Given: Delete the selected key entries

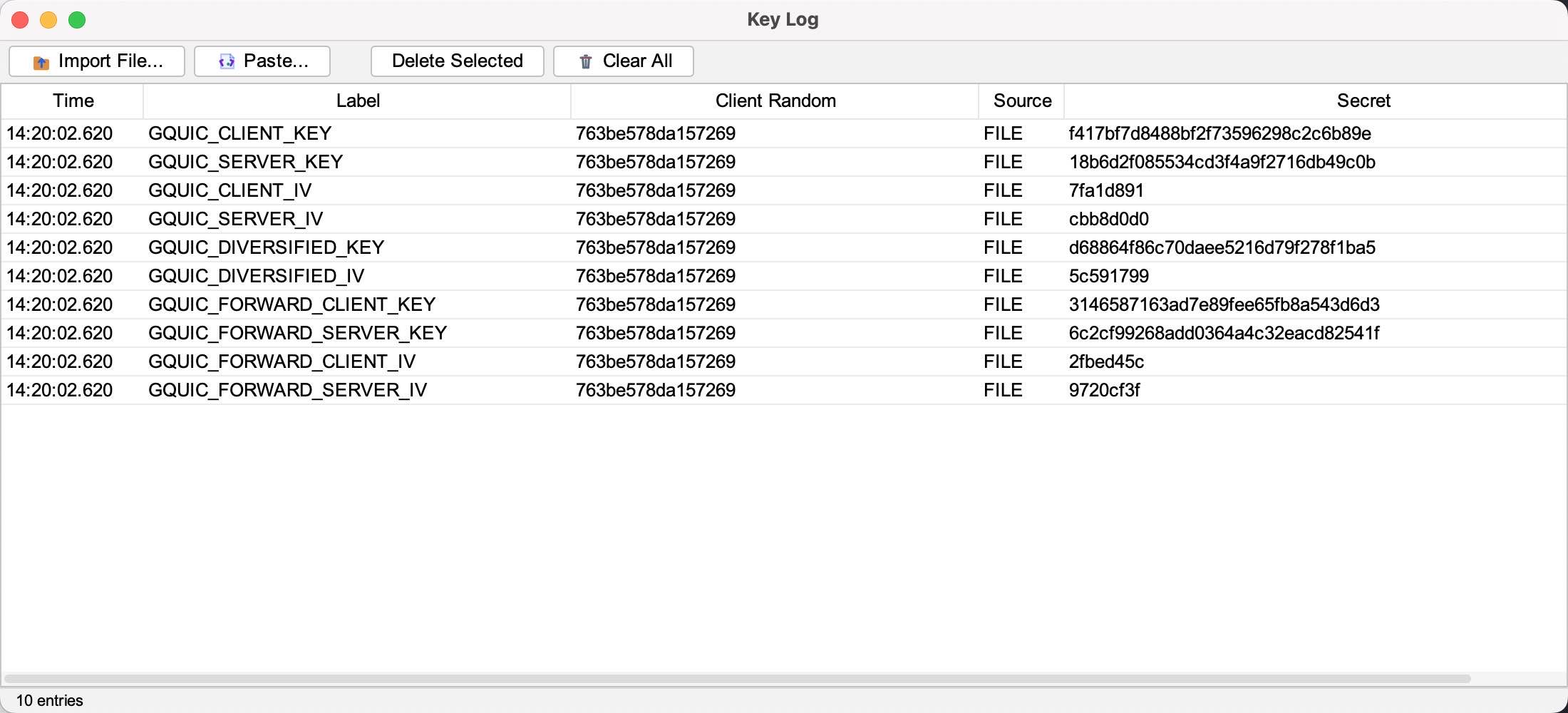Looking at the screenshot, I should point(457,61).
